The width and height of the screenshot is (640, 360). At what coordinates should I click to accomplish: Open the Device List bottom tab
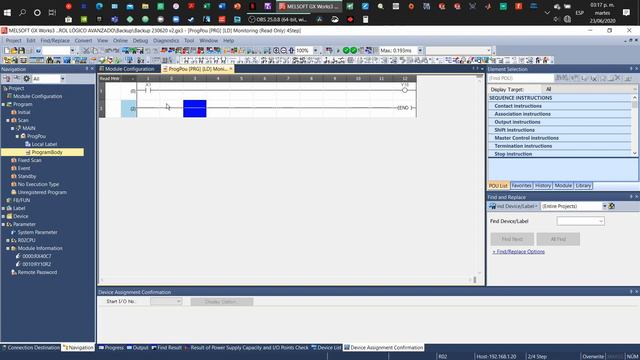point(327,348)
